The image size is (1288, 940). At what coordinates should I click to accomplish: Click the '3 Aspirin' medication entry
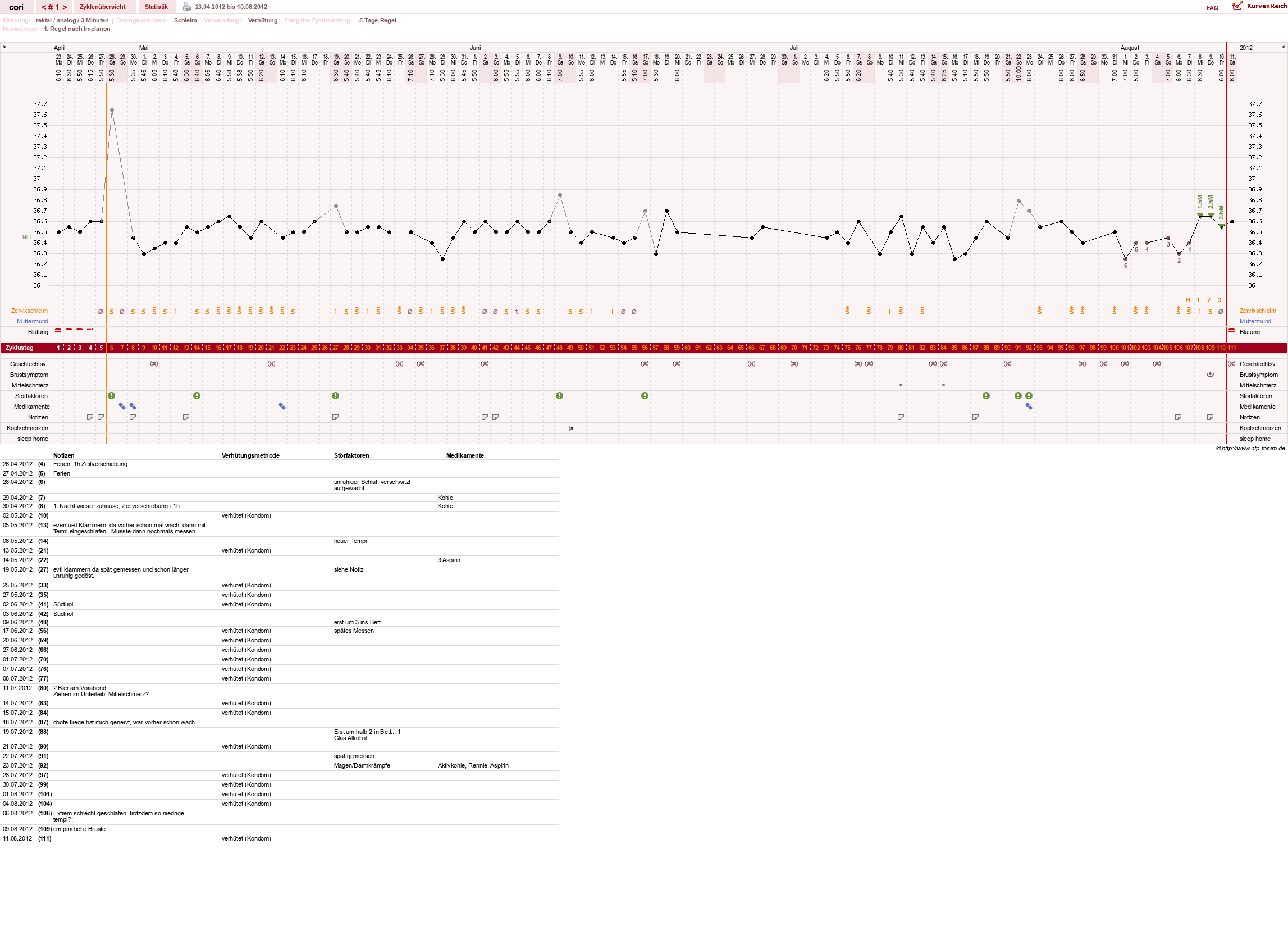pyautogui.click(x=449, y=560)
